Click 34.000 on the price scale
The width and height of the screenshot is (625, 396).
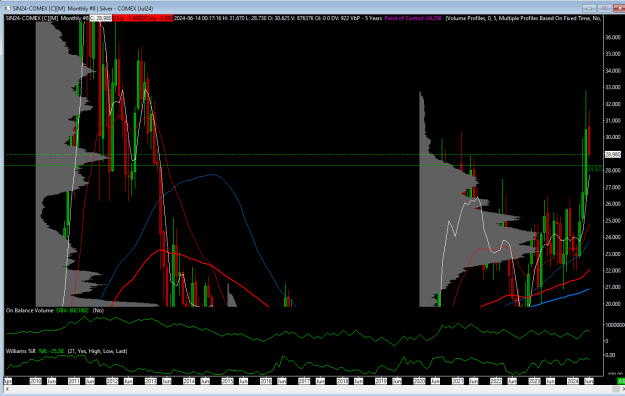click(613, 71)
